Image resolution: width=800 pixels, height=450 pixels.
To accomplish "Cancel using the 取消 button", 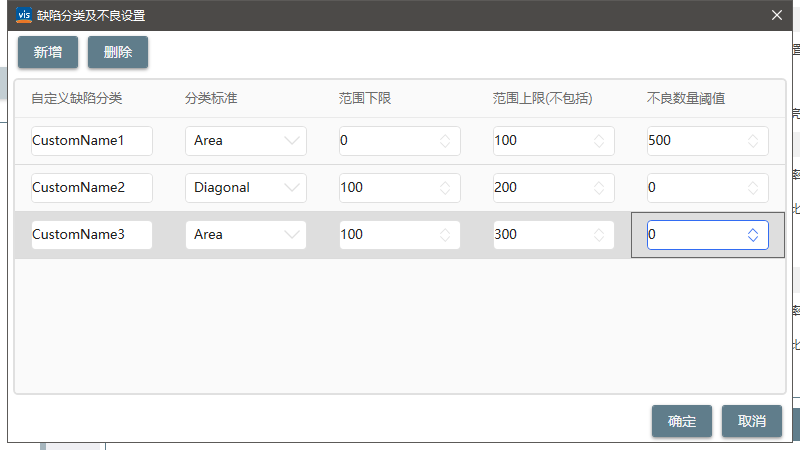I will click(x=752, y=421).
